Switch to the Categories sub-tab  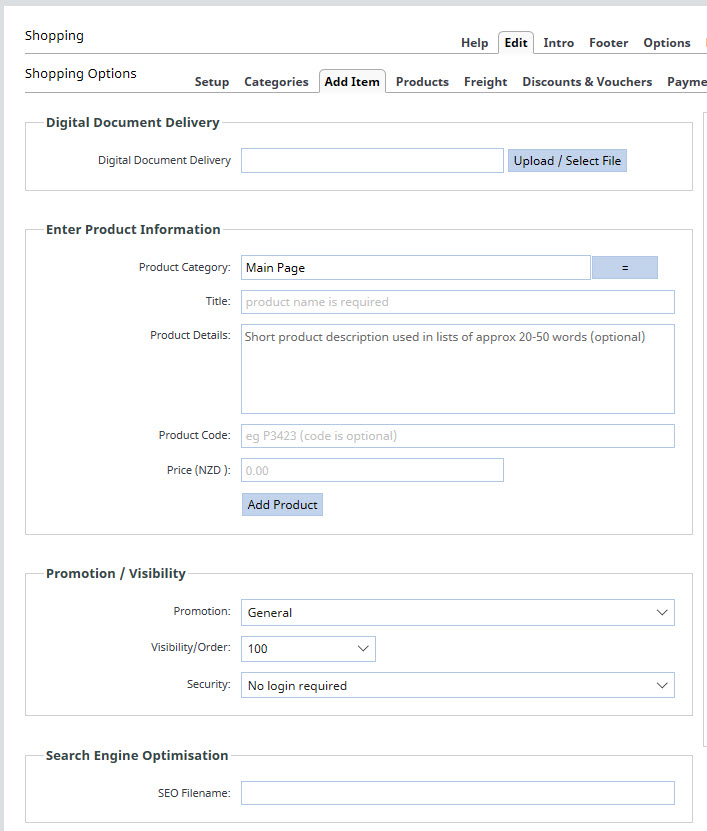click(x=276, y=82)
